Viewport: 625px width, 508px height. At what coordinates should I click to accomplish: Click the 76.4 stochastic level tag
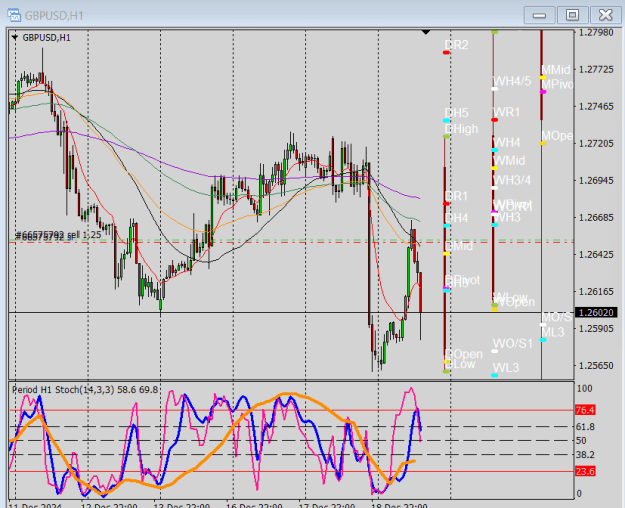(x=585, y=410)
